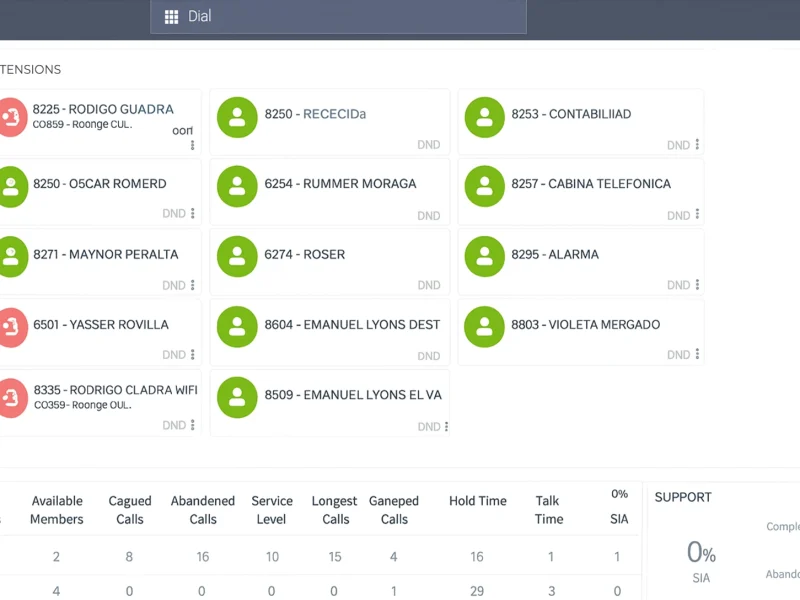Click the green avatar for 8253 CONTABILIIAD
This screenshot has height=600, width=800.
(485, 117)
